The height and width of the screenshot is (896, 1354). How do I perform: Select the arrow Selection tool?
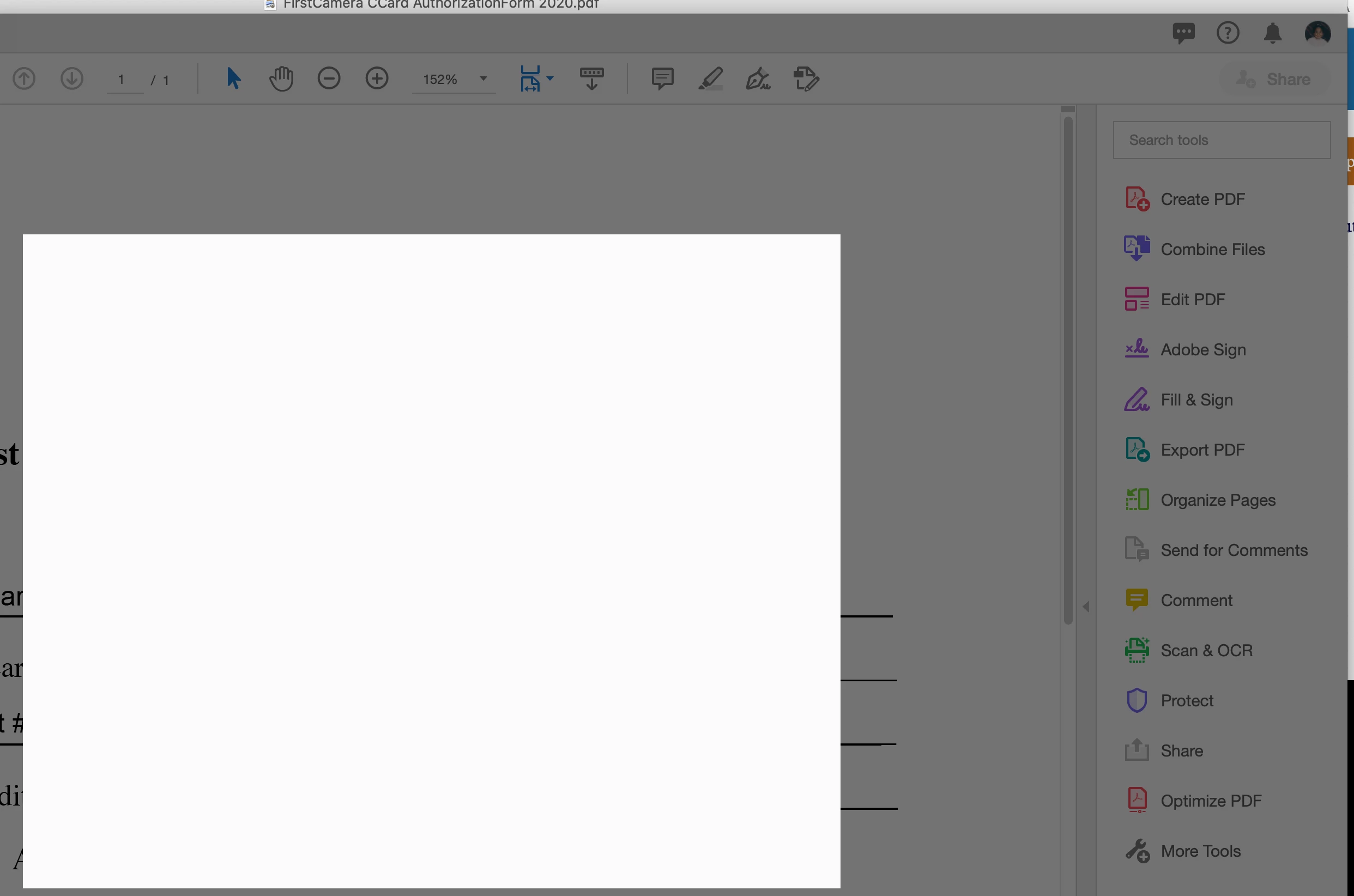pos(233,78)
